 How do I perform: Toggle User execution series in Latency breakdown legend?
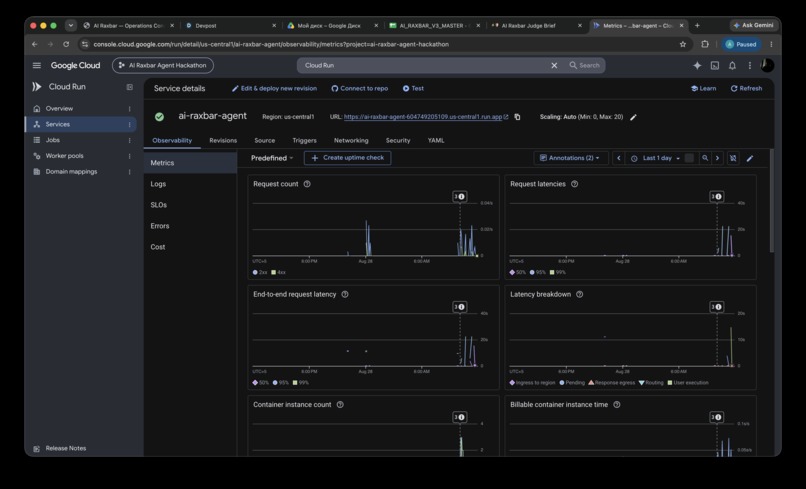tap(688, 383)
